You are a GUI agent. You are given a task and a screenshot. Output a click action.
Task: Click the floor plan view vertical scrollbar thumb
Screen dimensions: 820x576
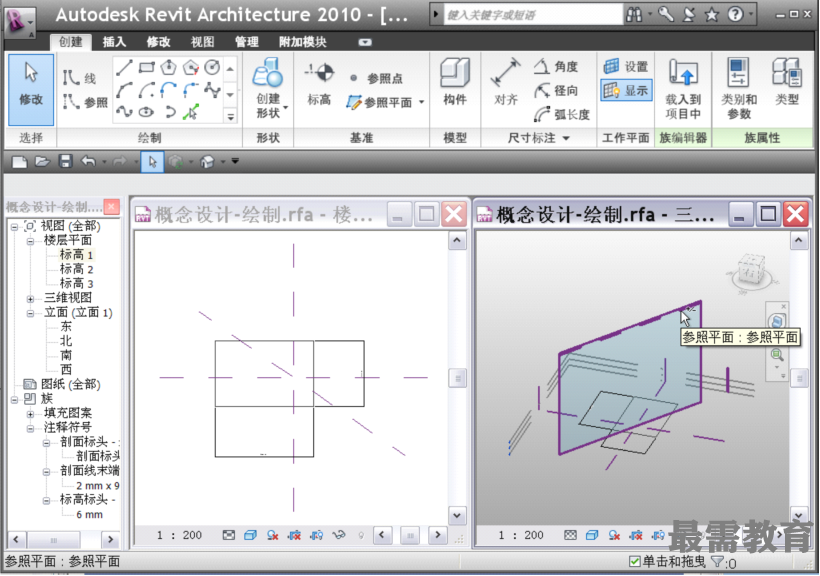[458, 378]
